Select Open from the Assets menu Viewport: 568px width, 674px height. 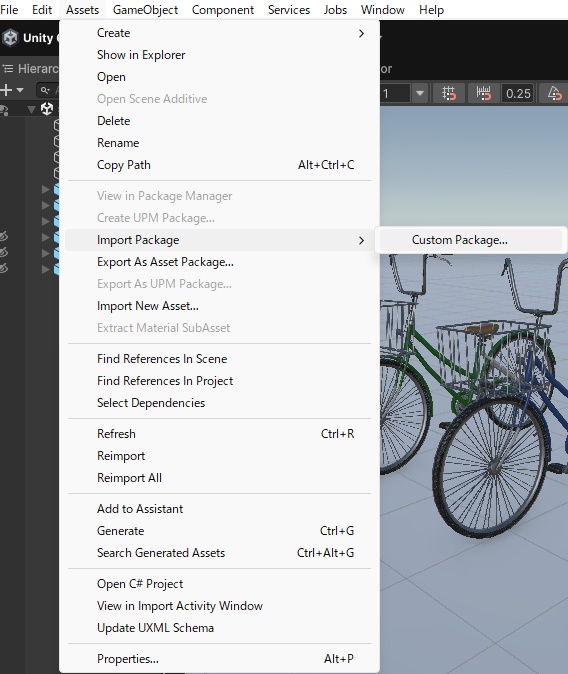[x=219, y=77]
